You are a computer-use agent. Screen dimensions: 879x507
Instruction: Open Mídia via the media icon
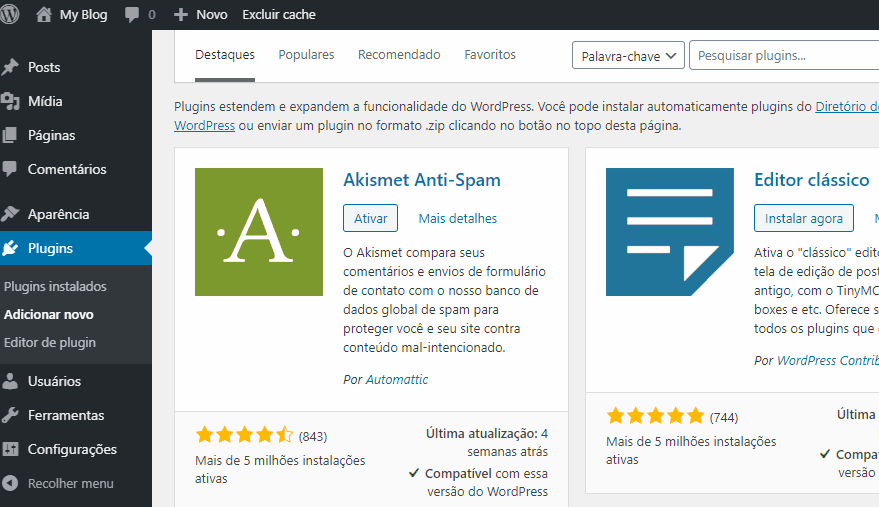pos(10,102)
